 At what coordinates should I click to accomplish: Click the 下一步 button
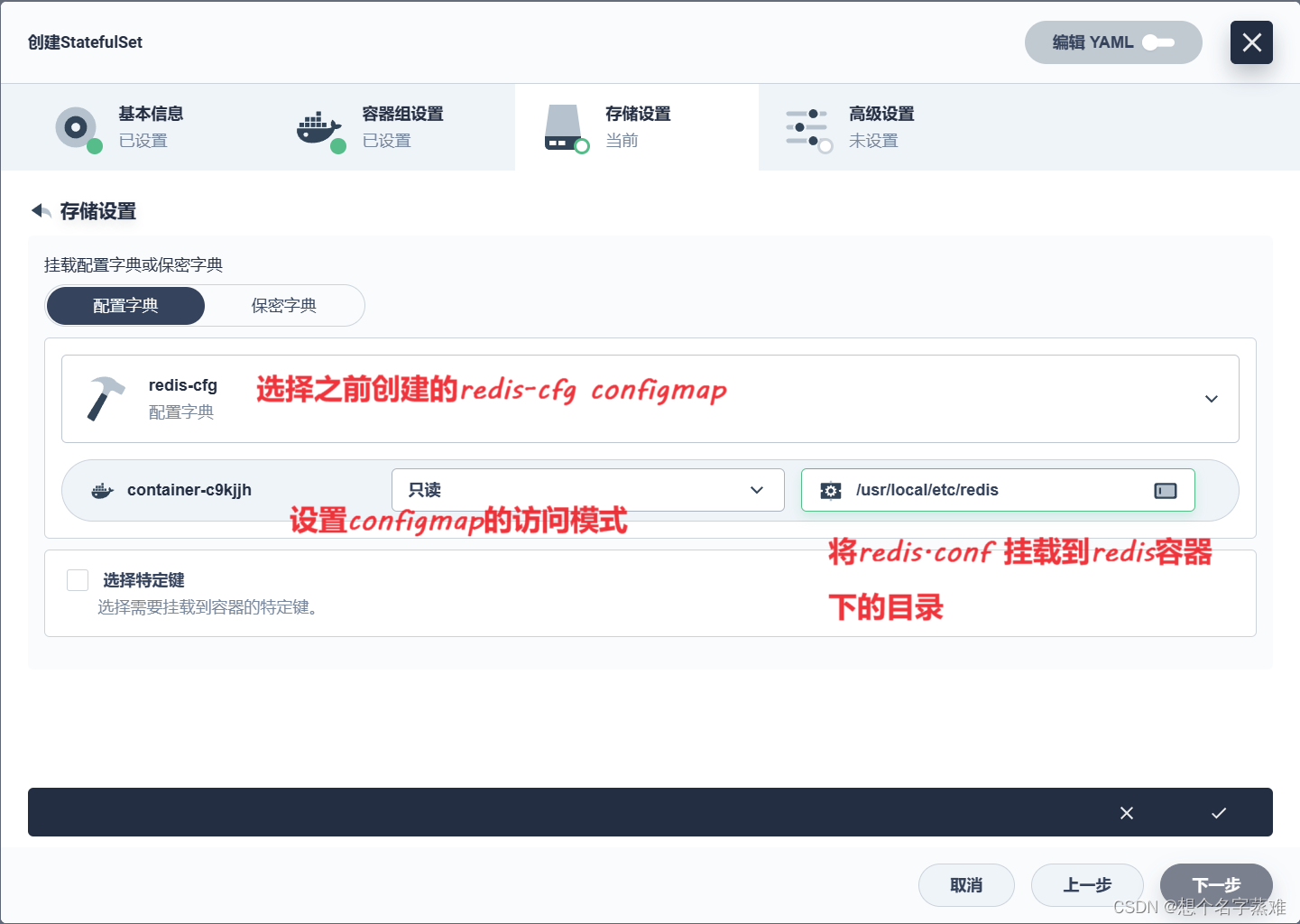click(1216, 885)
